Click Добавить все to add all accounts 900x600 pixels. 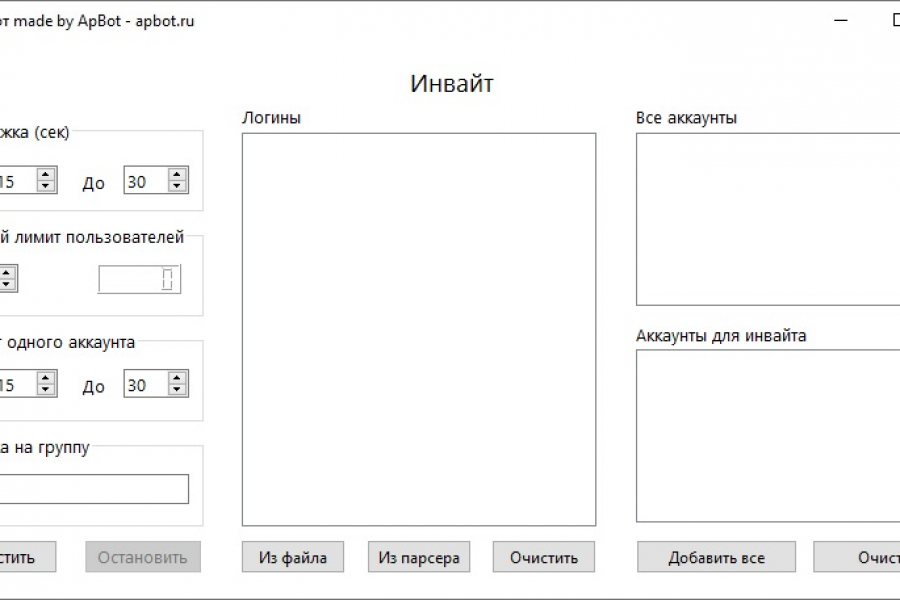716,557
